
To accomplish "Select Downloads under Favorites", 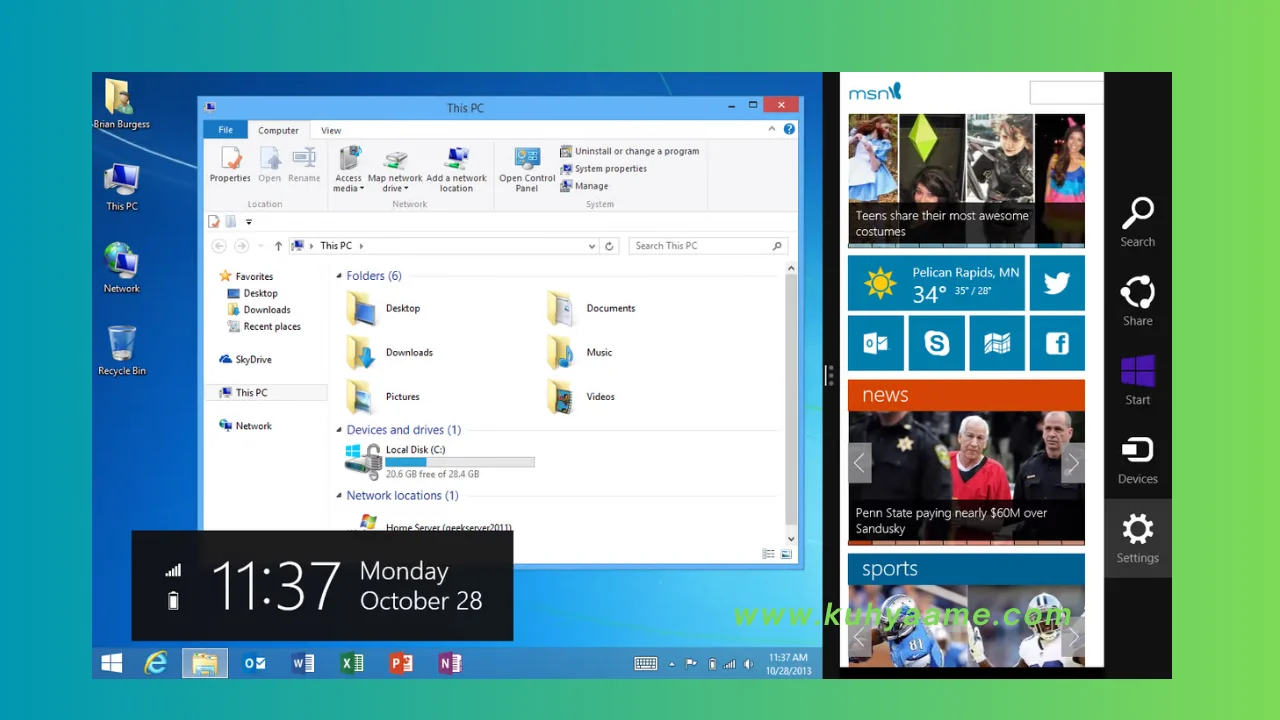I will click(x=258, y=310).
